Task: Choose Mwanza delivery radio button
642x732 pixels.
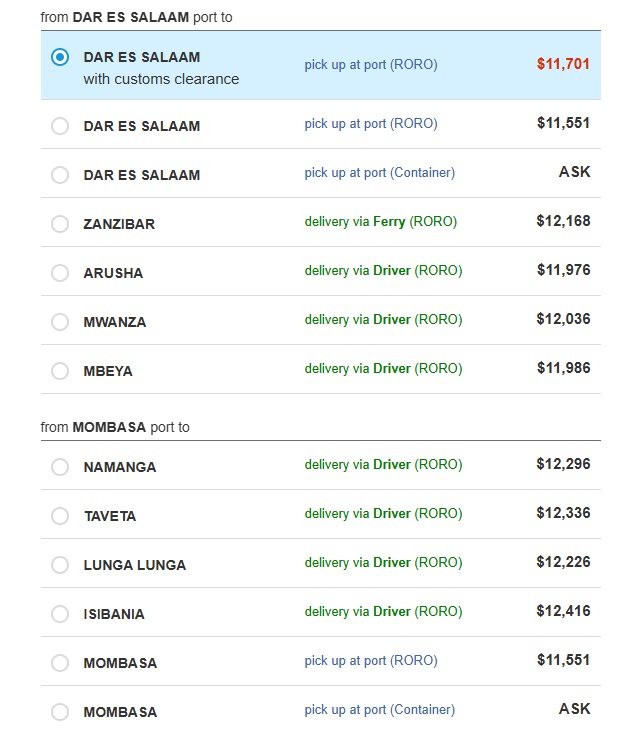Action: [x=60, y=322]
